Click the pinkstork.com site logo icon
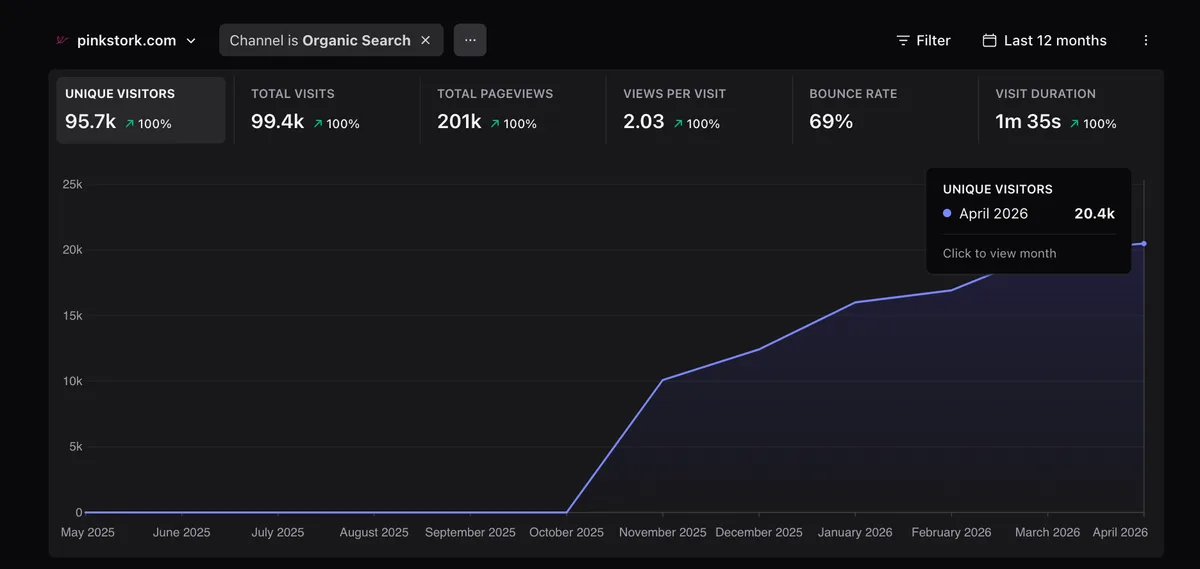 [62, 41]
